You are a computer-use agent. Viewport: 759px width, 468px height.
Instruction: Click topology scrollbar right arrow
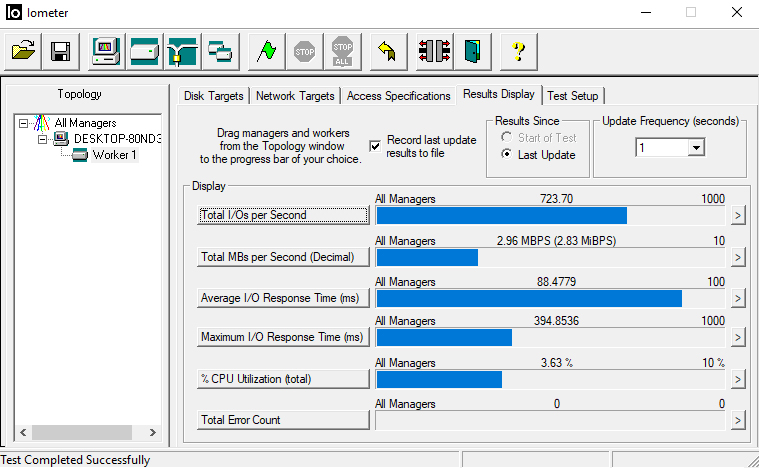coord(153,432)
